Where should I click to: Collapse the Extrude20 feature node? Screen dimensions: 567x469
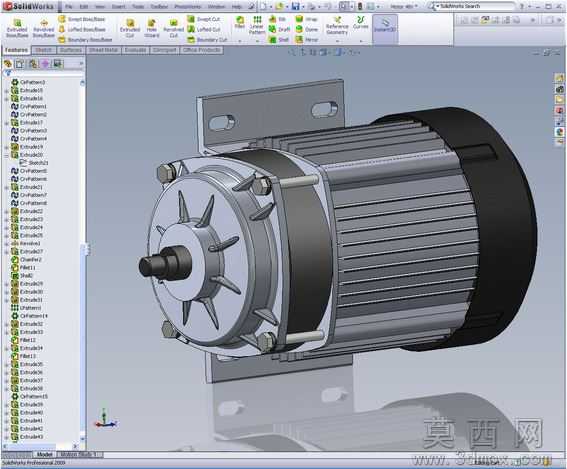tap(6, 155)
